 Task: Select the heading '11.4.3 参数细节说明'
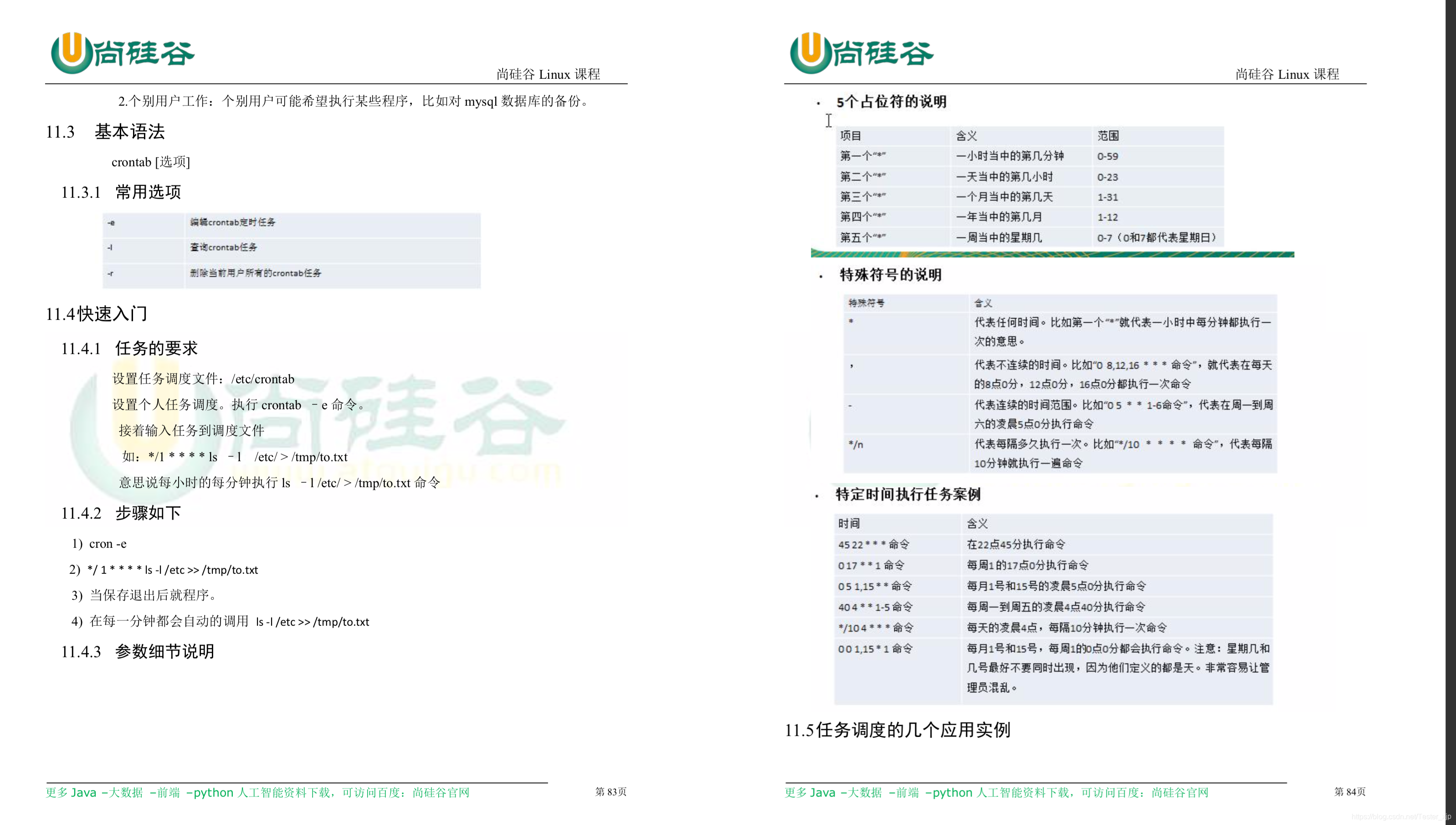click(138, 652)
